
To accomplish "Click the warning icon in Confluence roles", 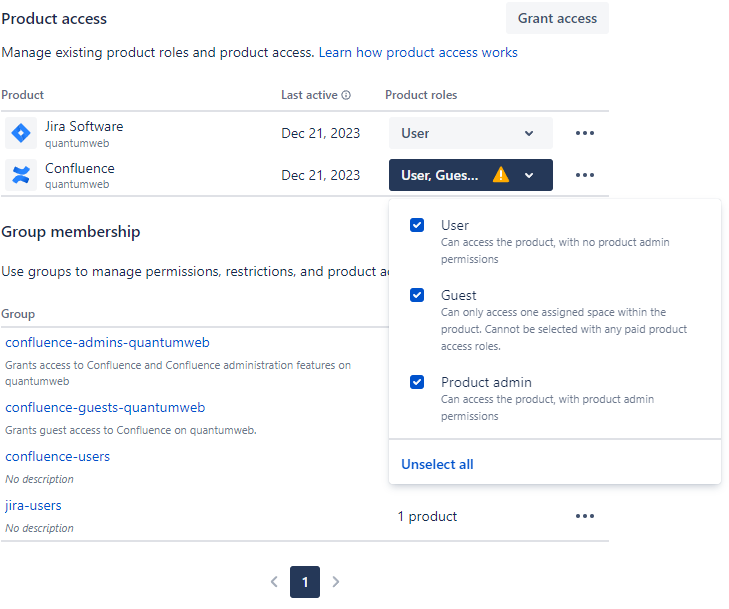I will (x=501, y=175).
